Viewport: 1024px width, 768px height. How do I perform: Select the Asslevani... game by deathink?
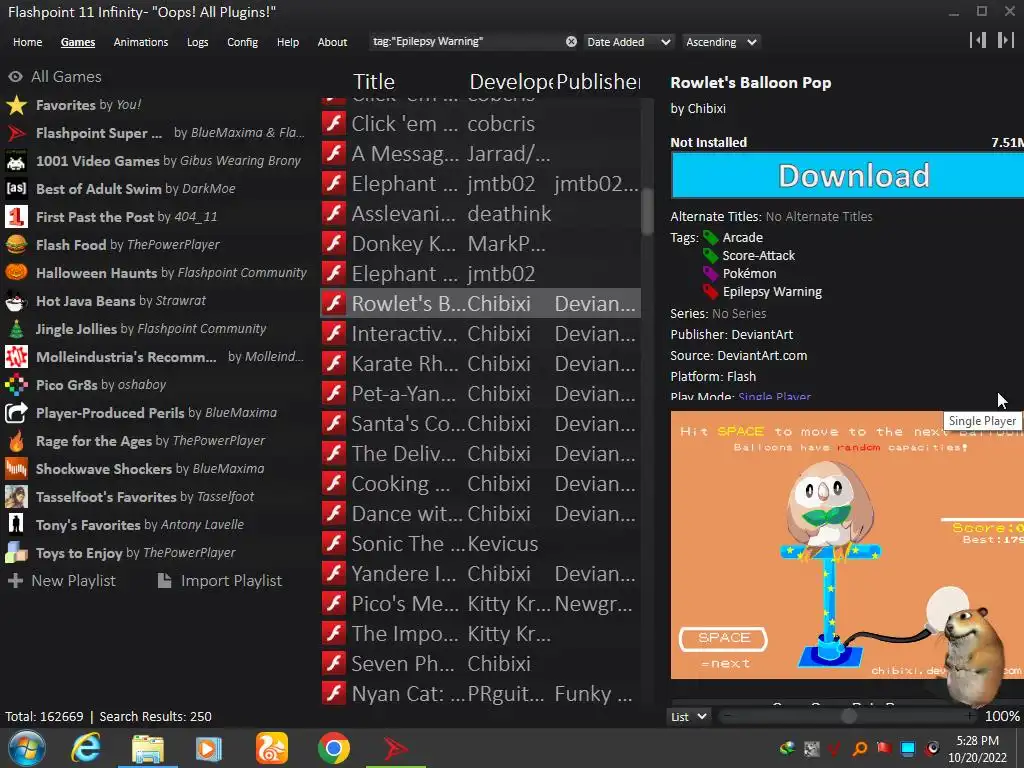click(x=481, y=214)
